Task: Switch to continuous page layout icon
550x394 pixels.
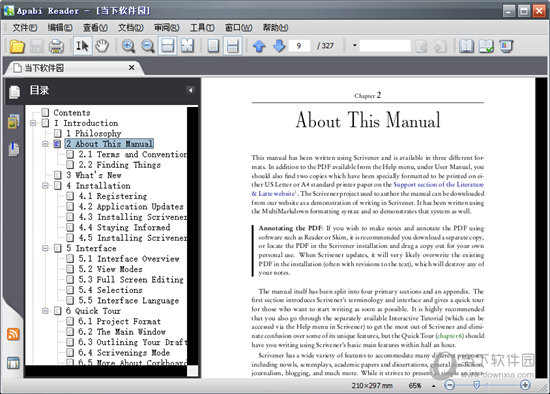Action: pos(233,46)
